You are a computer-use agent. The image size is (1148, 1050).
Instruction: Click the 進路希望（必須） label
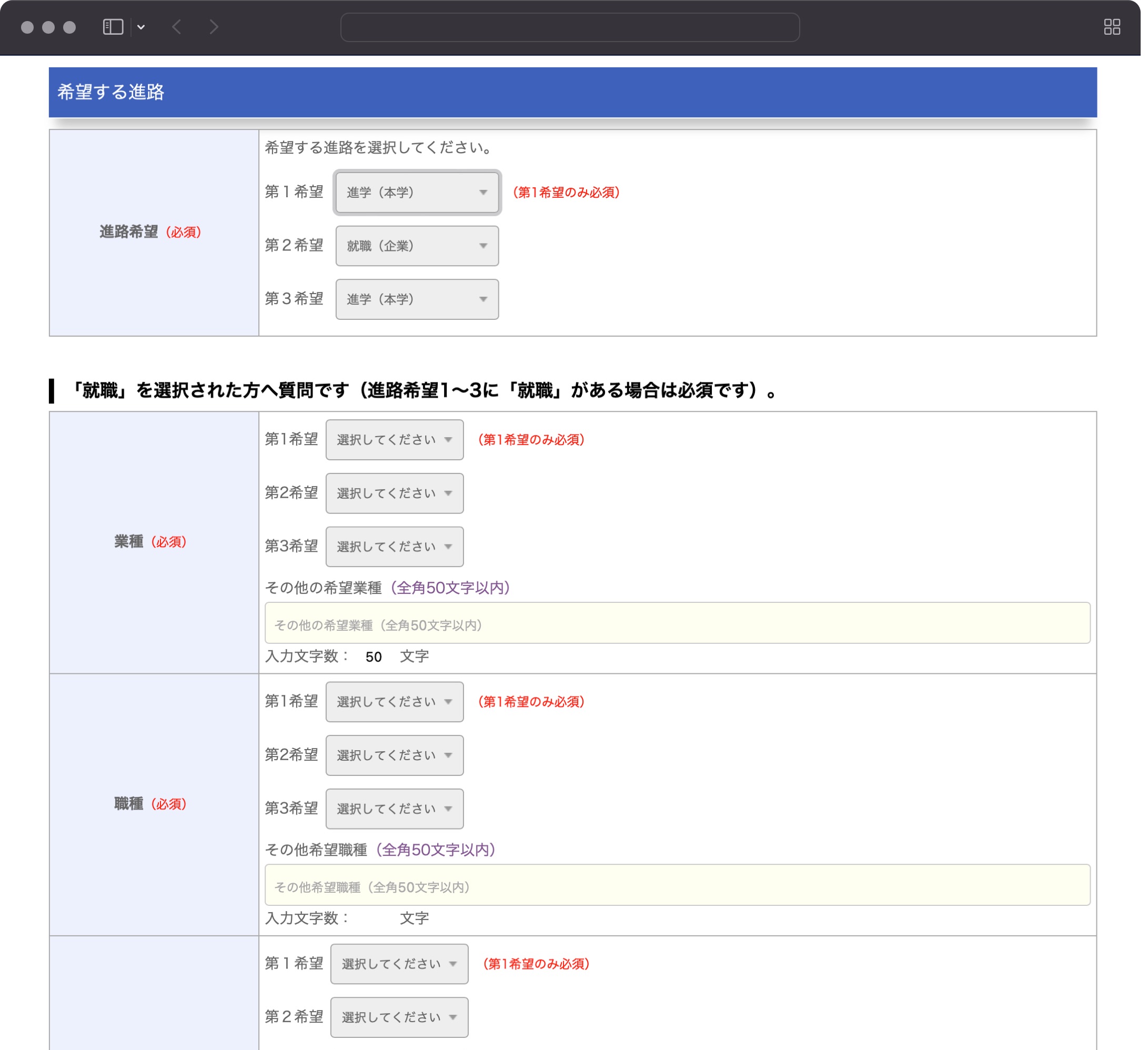tap(150, 232)
